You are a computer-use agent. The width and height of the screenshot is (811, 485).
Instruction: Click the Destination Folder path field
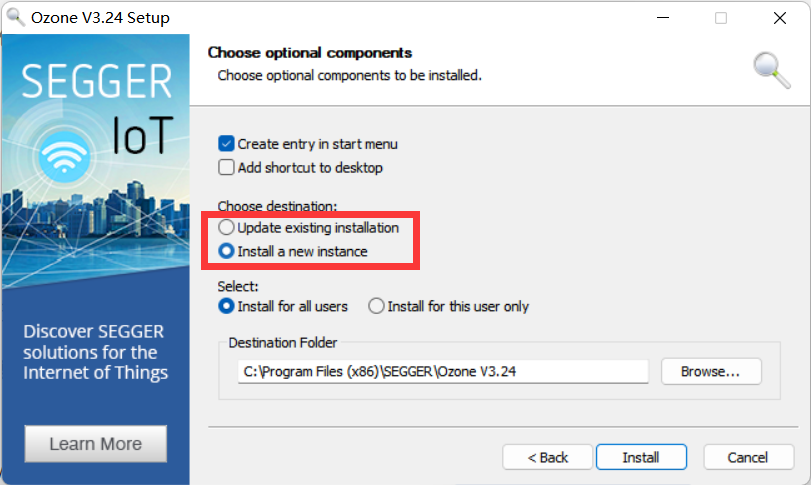point(443,372)
